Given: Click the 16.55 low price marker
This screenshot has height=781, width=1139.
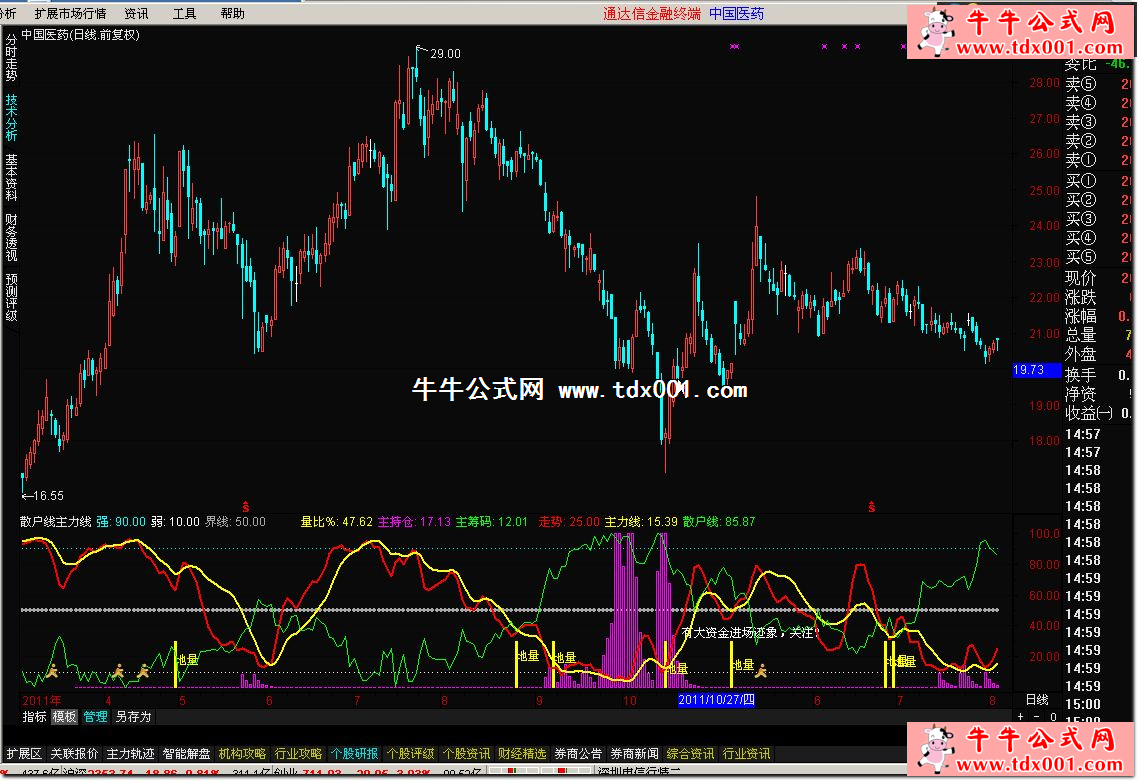Looking at the screenshot, I should coord(43,495).
